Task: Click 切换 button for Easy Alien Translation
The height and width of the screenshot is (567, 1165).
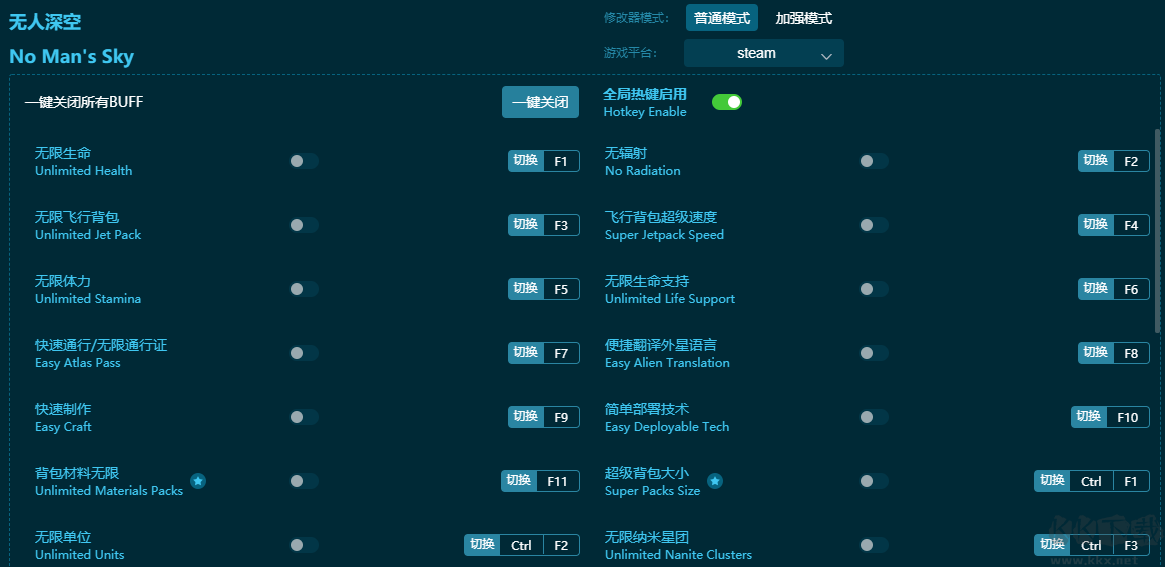Action: click(1096, 353)
